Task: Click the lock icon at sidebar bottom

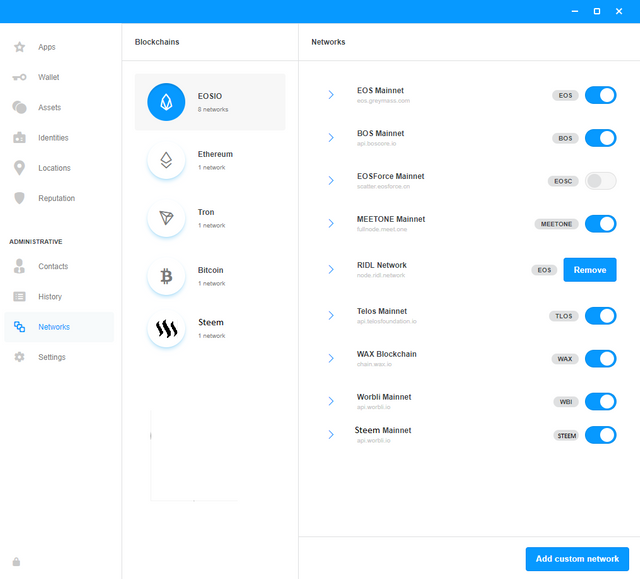Action: pos(16,562)
